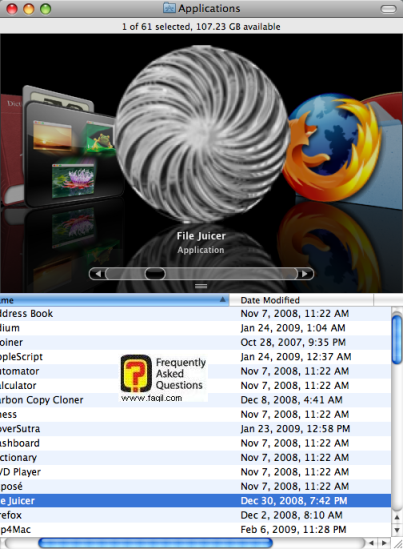Toggle sort order via Name column arrow
Screen dimensions: 403x549
[x=222, y=300]
